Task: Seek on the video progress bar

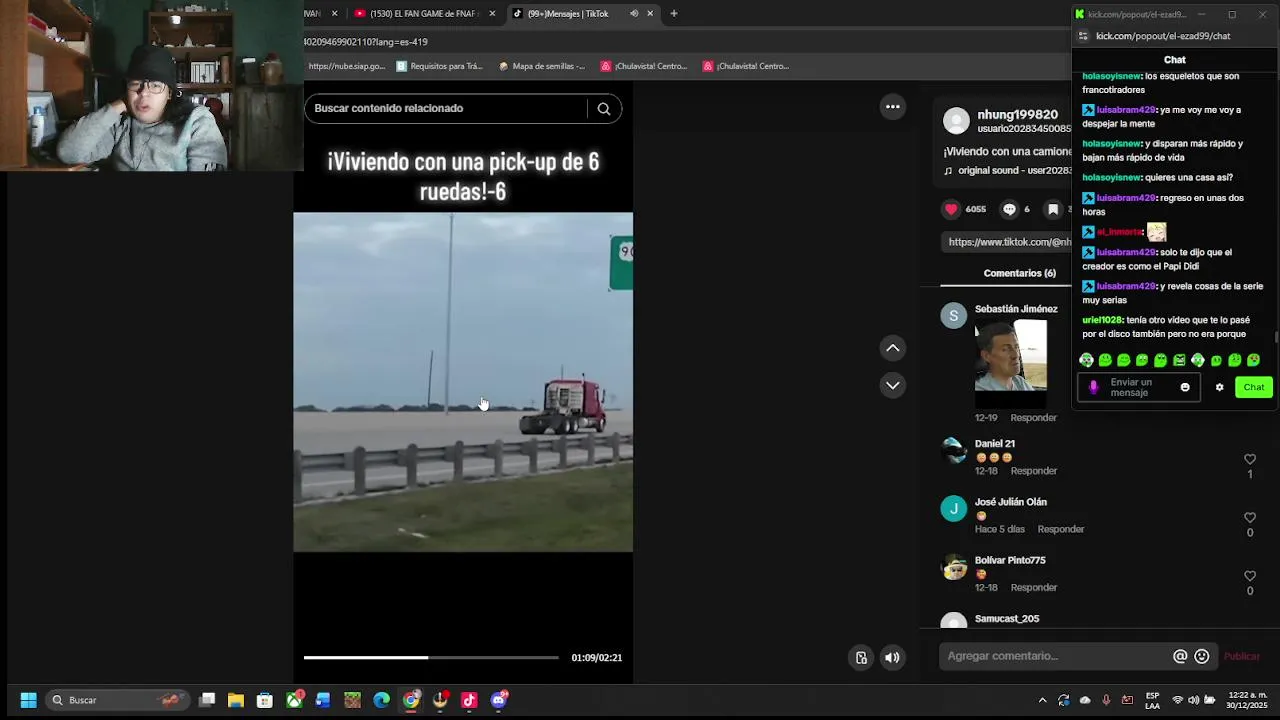Action: (431, 657)
